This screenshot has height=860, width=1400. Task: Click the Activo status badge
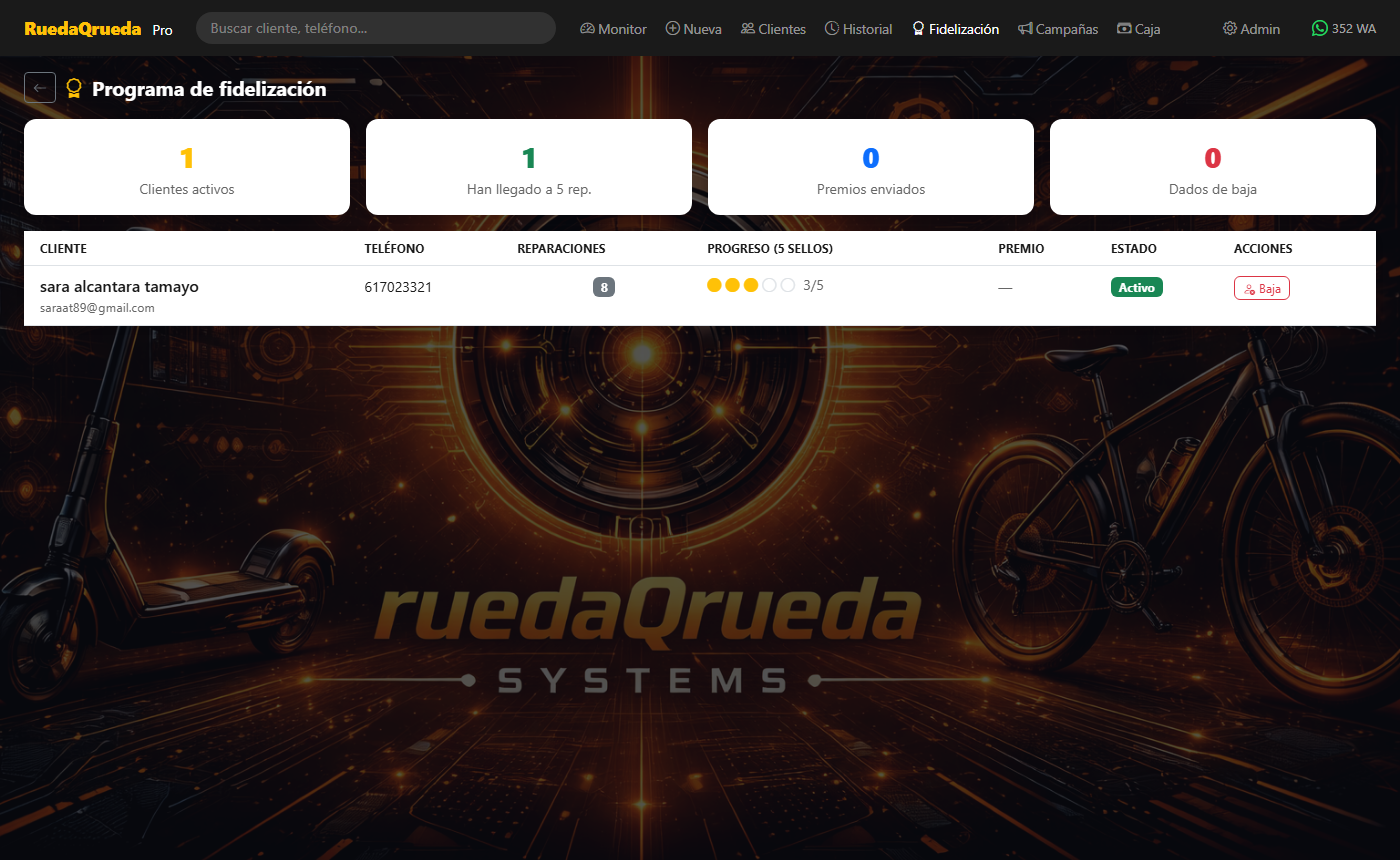[1136, 288]
